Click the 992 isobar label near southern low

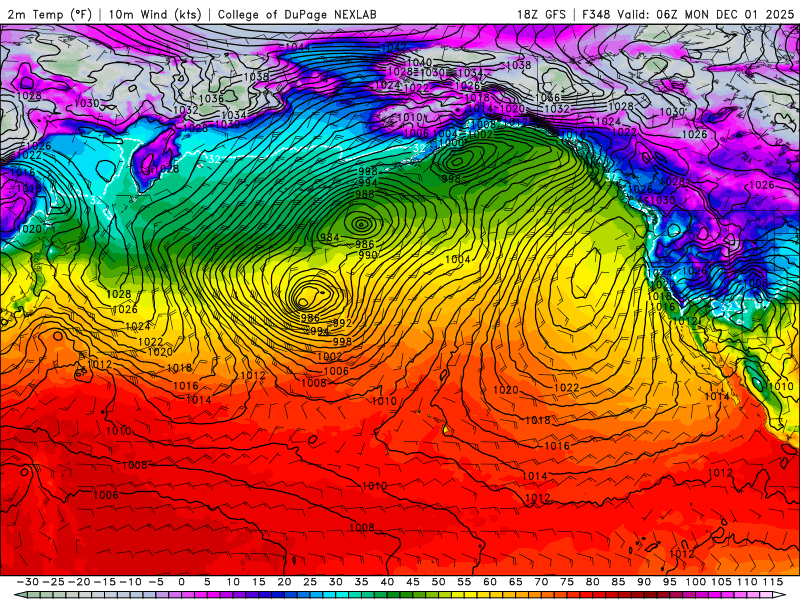342,322
